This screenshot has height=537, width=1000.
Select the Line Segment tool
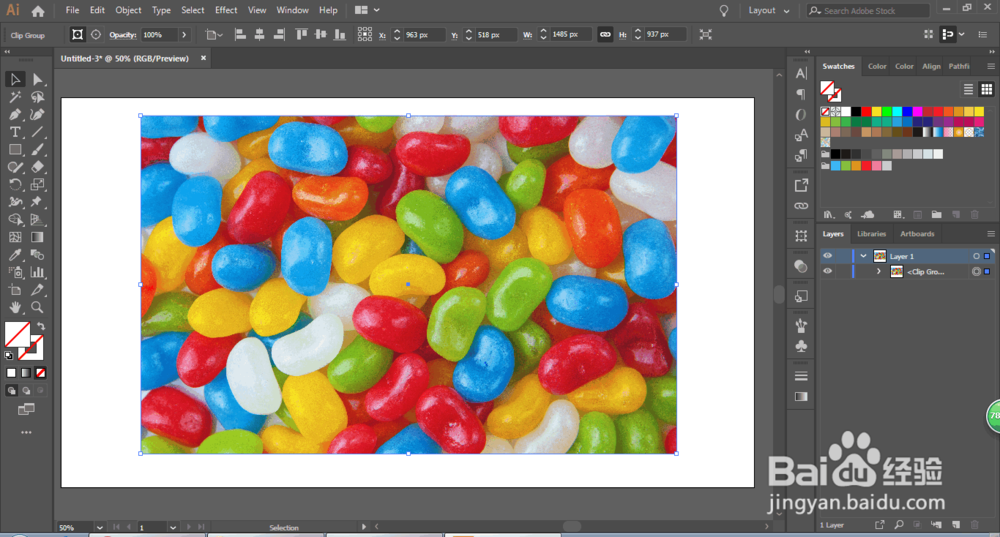(x=37, y=132)
